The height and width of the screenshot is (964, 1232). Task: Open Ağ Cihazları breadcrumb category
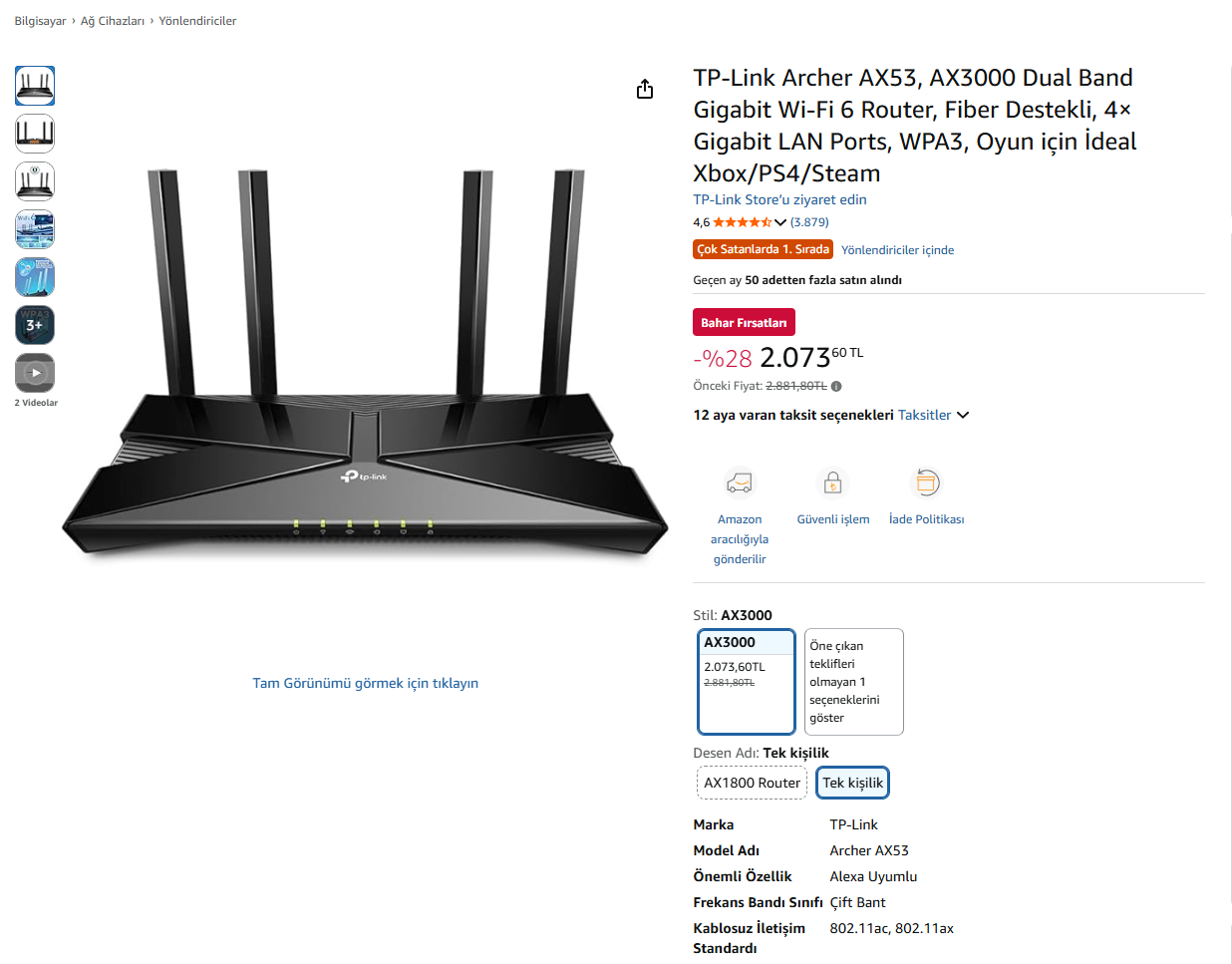tap(113, 21)
